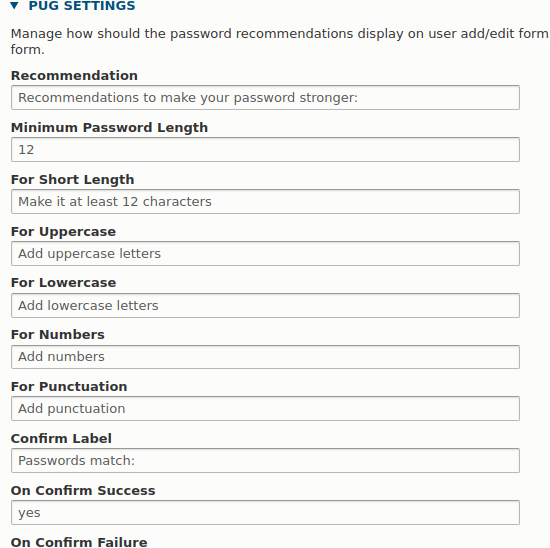The width and height of the screenshot is (550, 548).
Task: Click the For Numbers label
Action: [x=58, y=335]
